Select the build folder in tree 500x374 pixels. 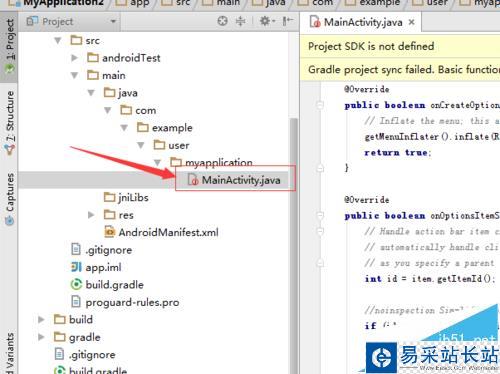click(x=81, y=320)
